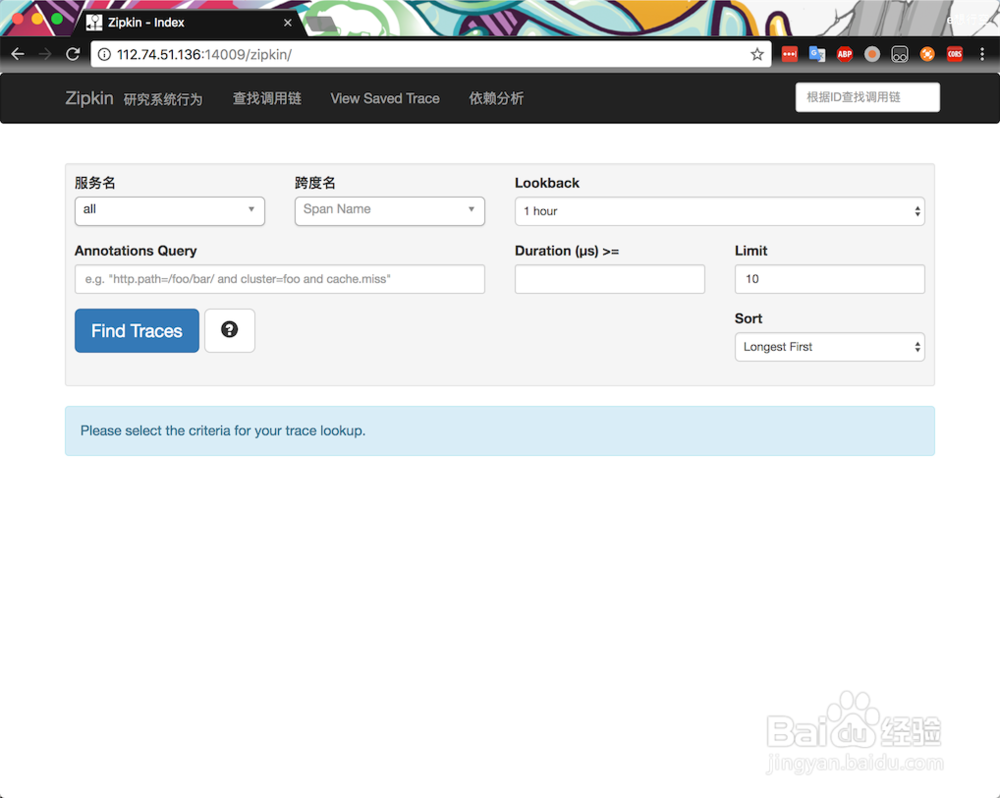Image resolution: width=1000 pixels, height=798 pixels.
Task: Close the Zipkin - Index tab
Action: [288, 22]
